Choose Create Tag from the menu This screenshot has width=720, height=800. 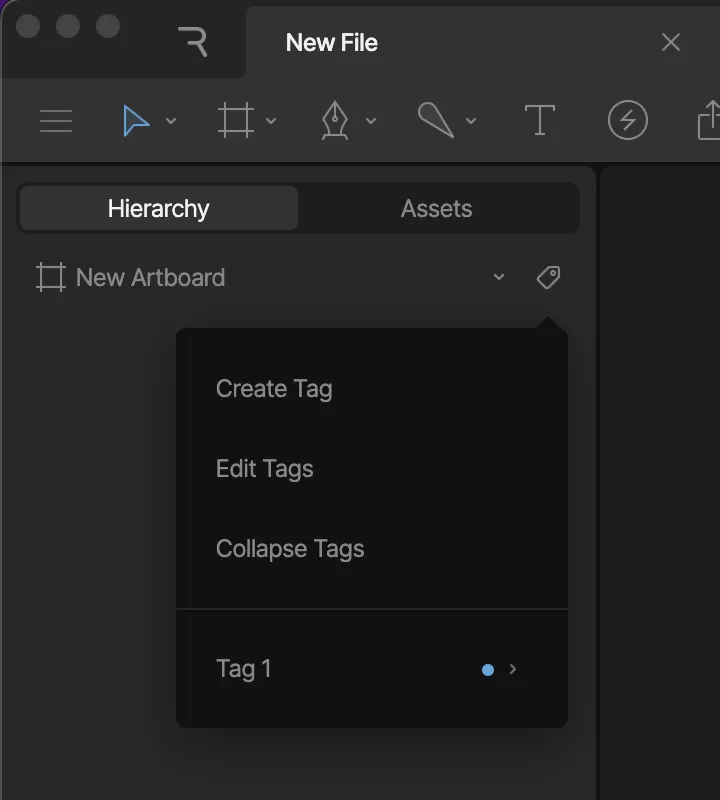(x=274, y=388)
